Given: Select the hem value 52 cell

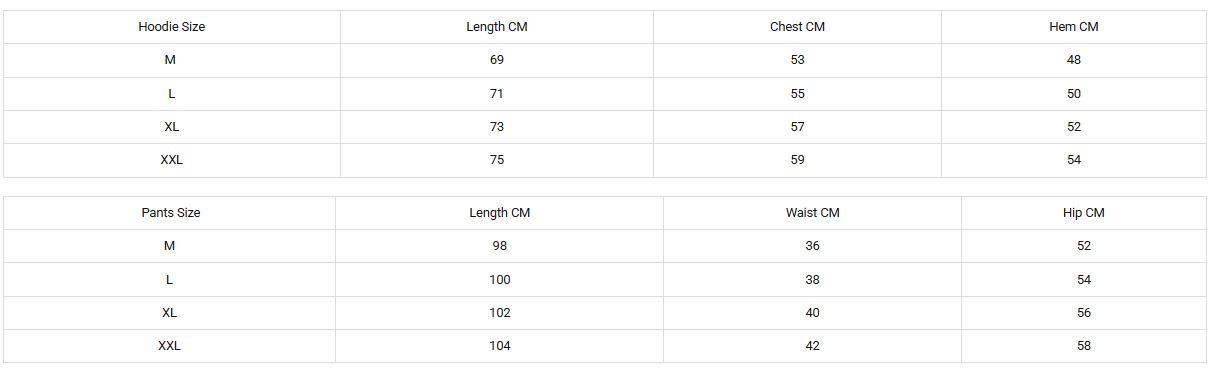Looking at the screenshot, I should [x=1074, y=127].
